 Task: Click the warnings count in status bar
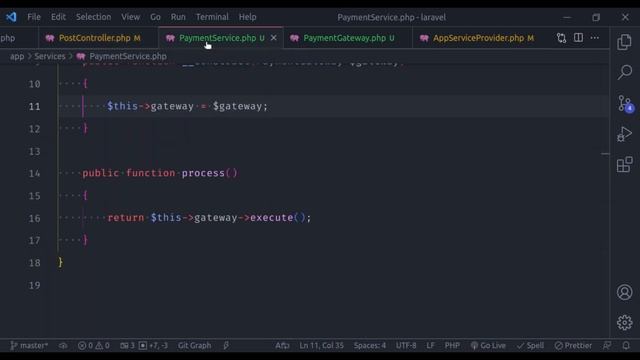[x=102, y=345]
